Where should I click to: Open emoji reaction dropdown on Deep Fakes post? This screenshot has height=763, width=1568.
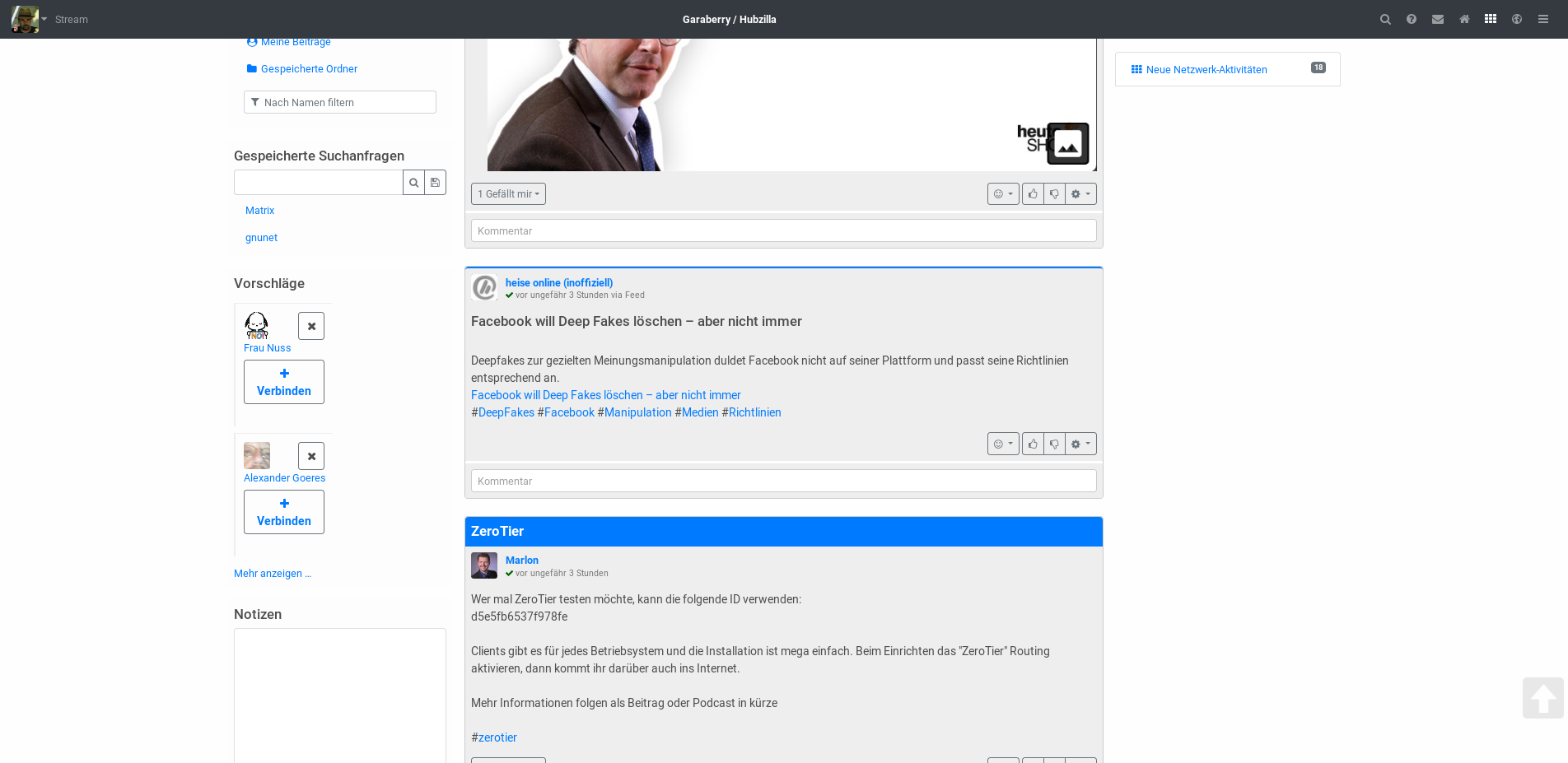click(1003, 444)
